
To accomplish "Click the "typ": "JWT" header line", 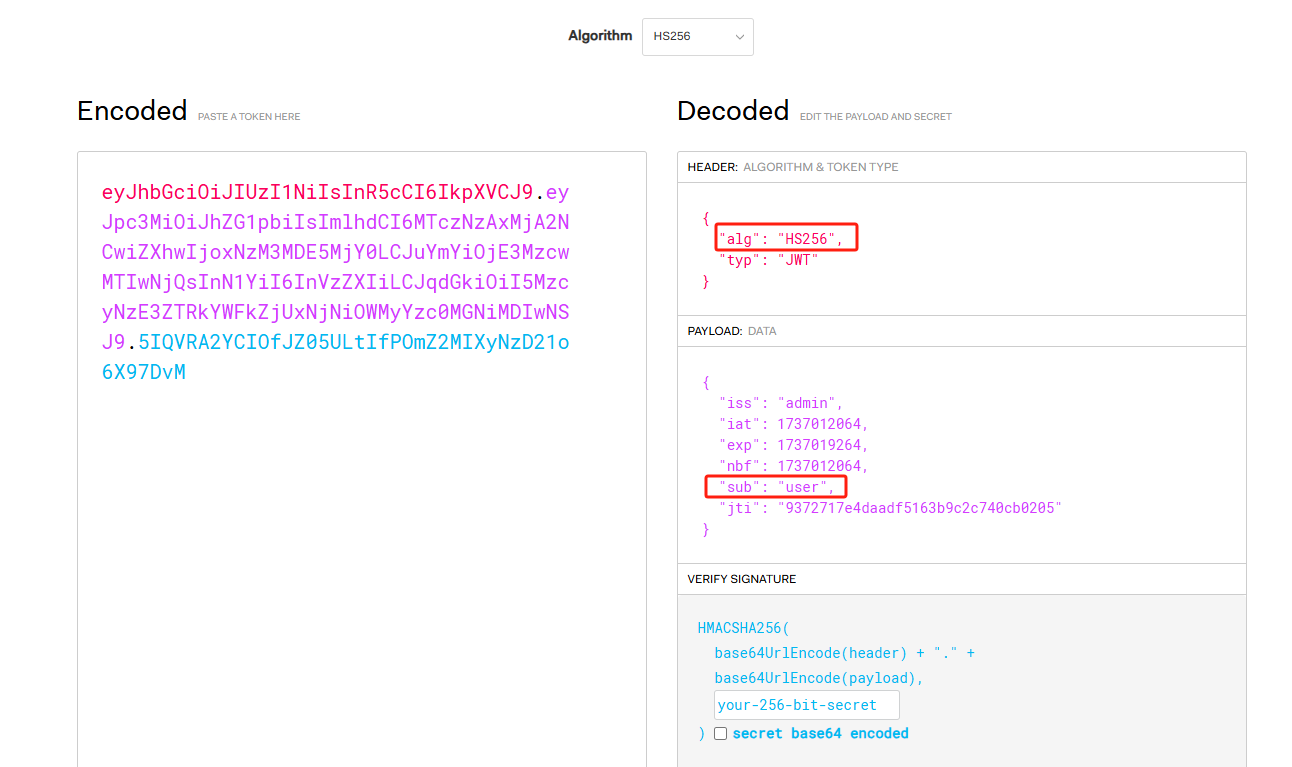I will point(769,260).
